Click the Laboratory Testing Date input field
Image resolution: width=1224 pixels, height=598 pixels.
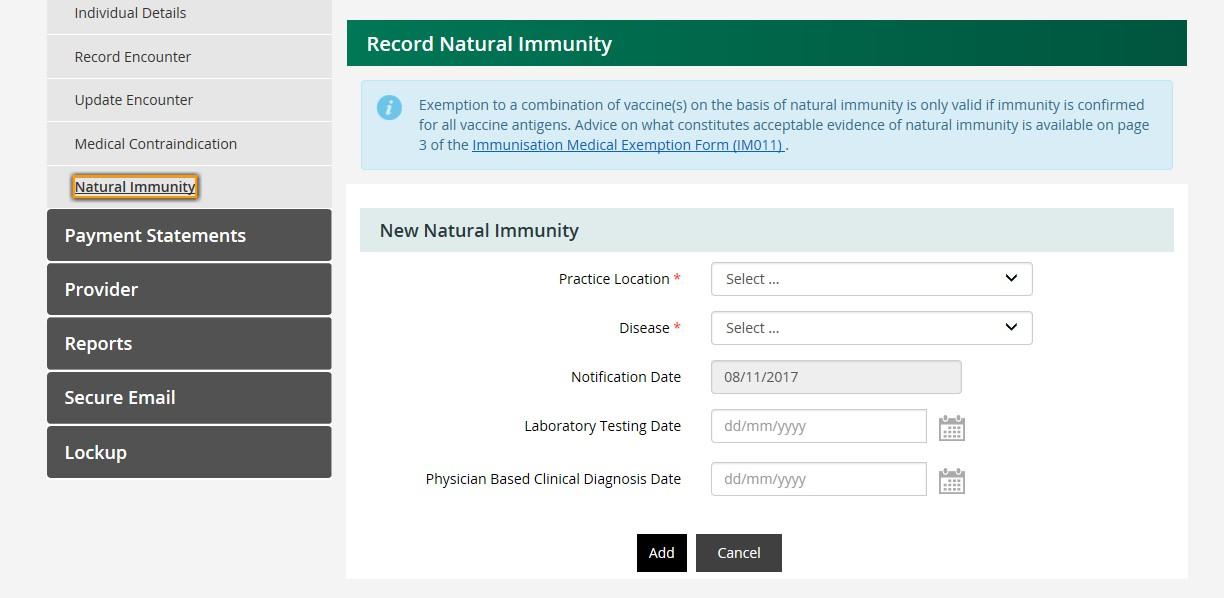(818, 425)
